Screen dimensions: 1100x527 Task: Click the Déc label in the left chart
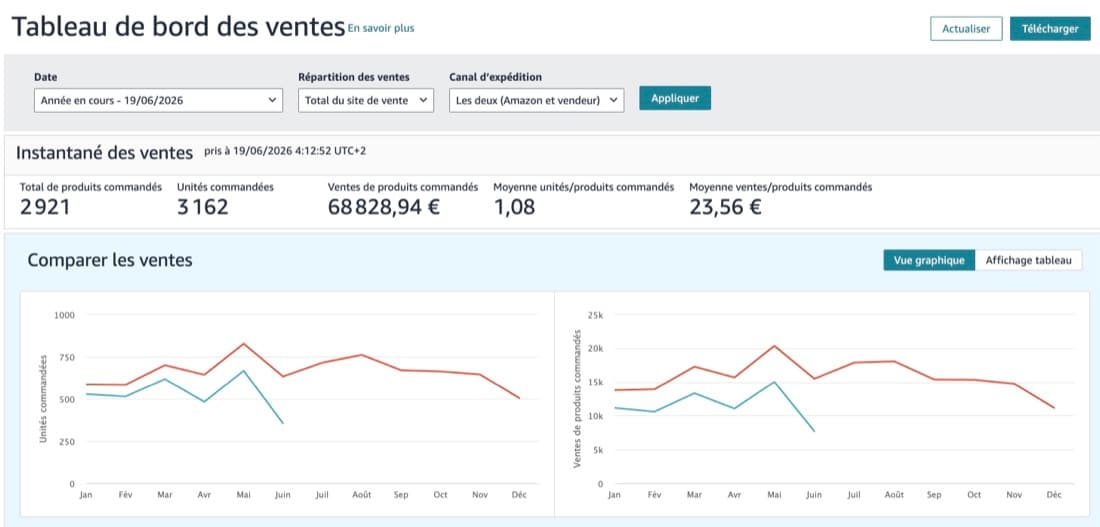[520, 495]
